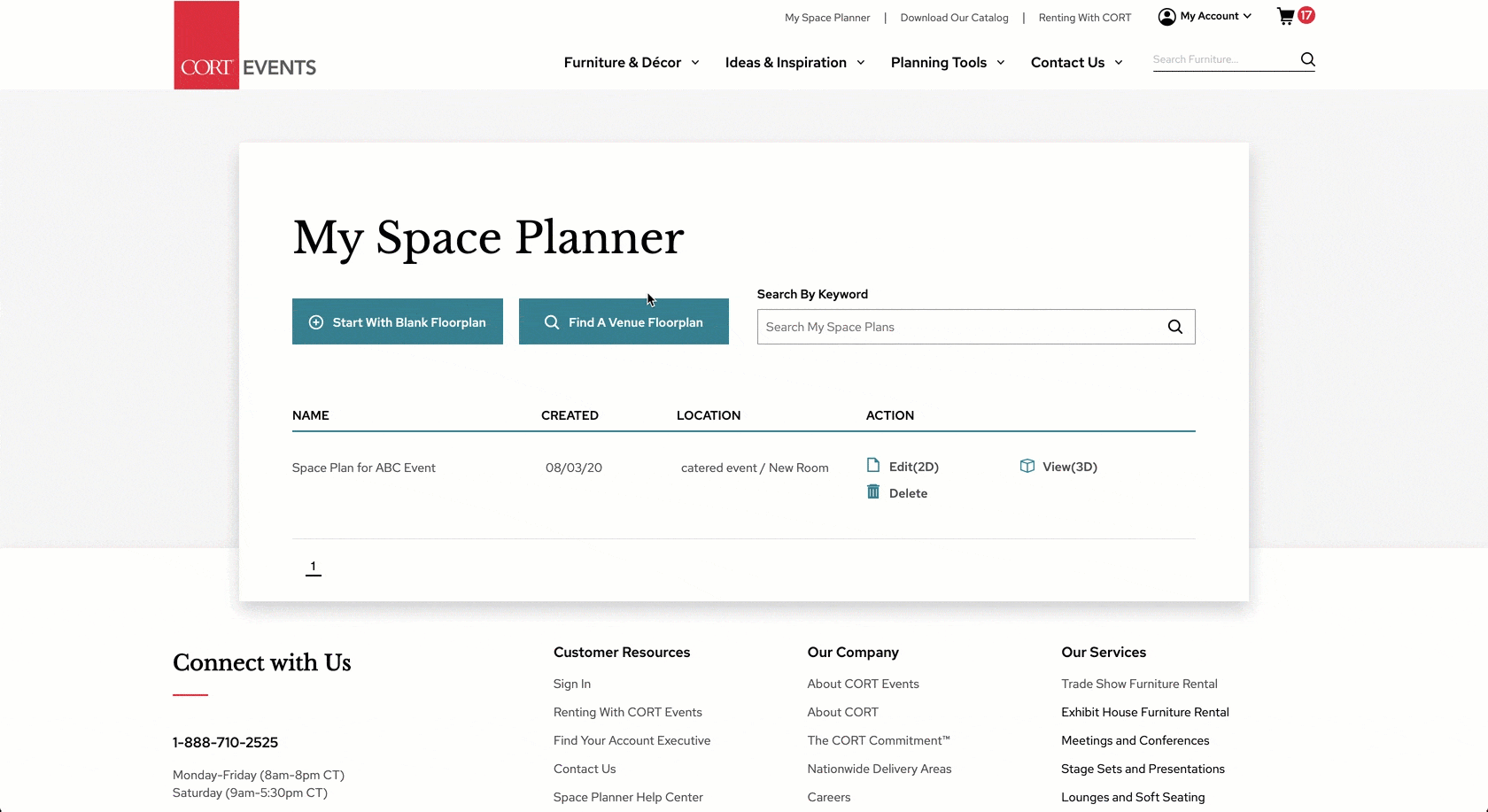Click the NAME column header
Viewport: 1488px width, 812px height.
(311, 415)
